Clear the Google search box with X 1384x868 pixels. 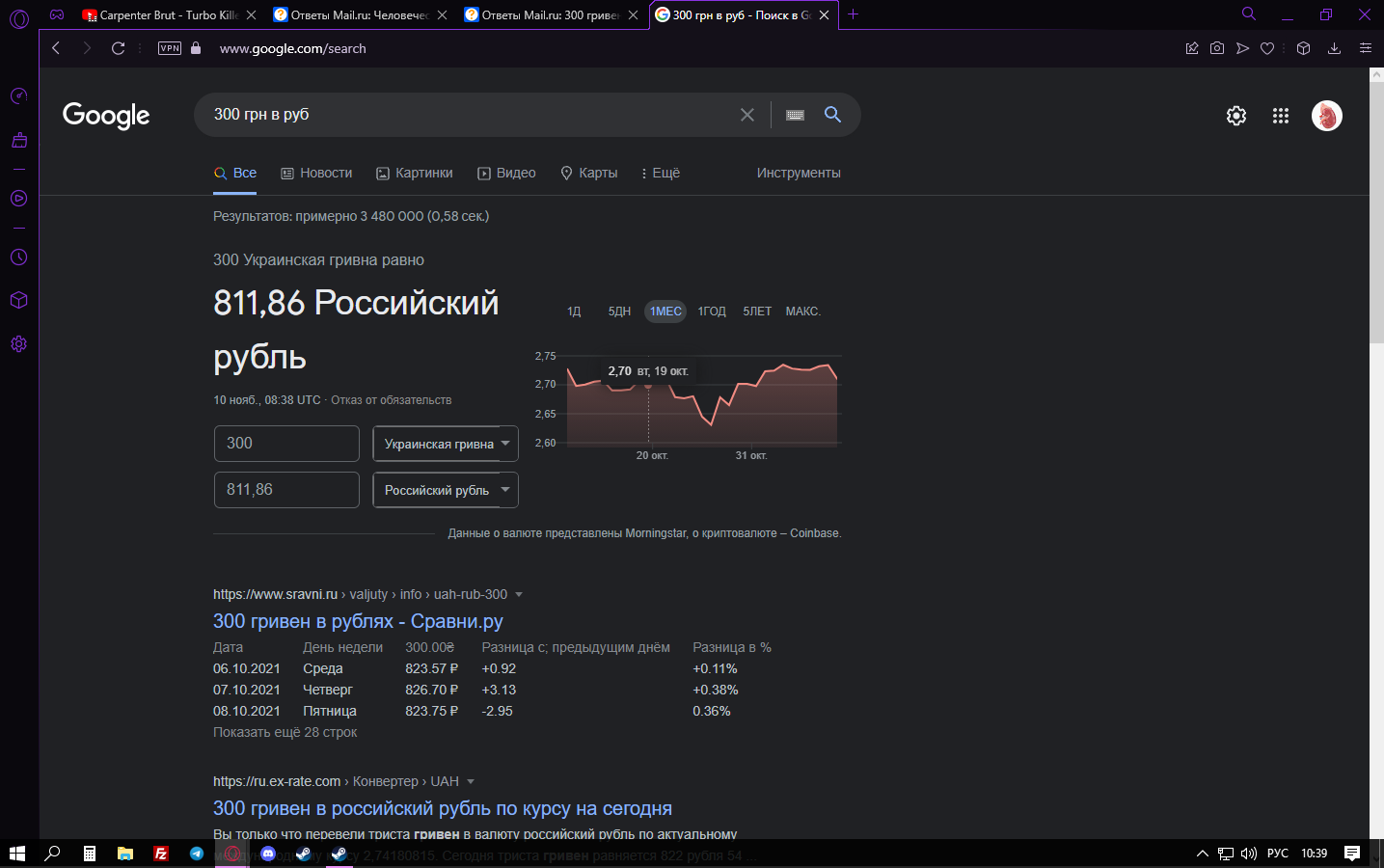747,115
